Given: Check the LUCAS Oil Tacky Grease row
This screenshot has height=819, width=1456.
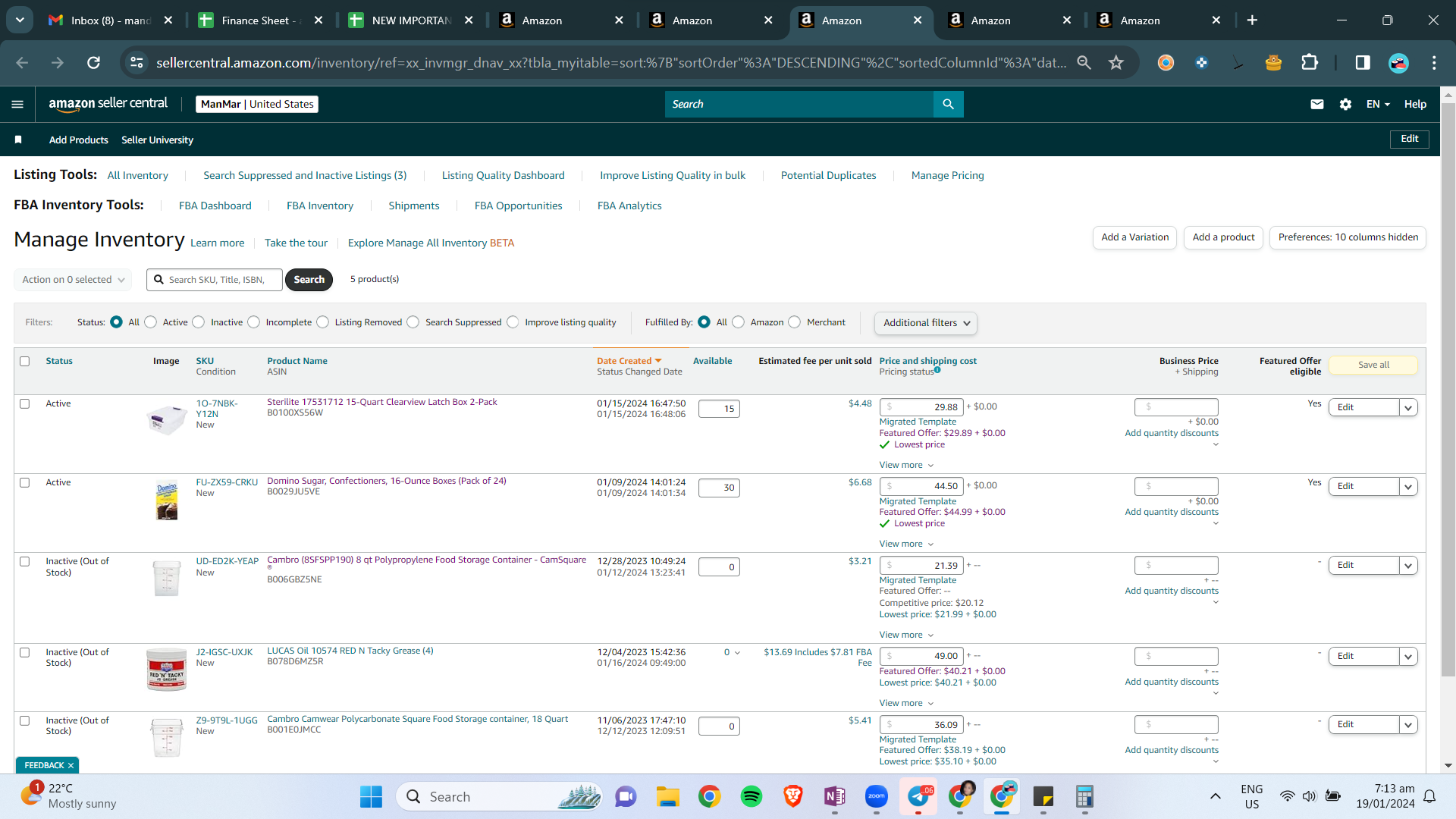Looking at the screenshot, I should (24, 652).
